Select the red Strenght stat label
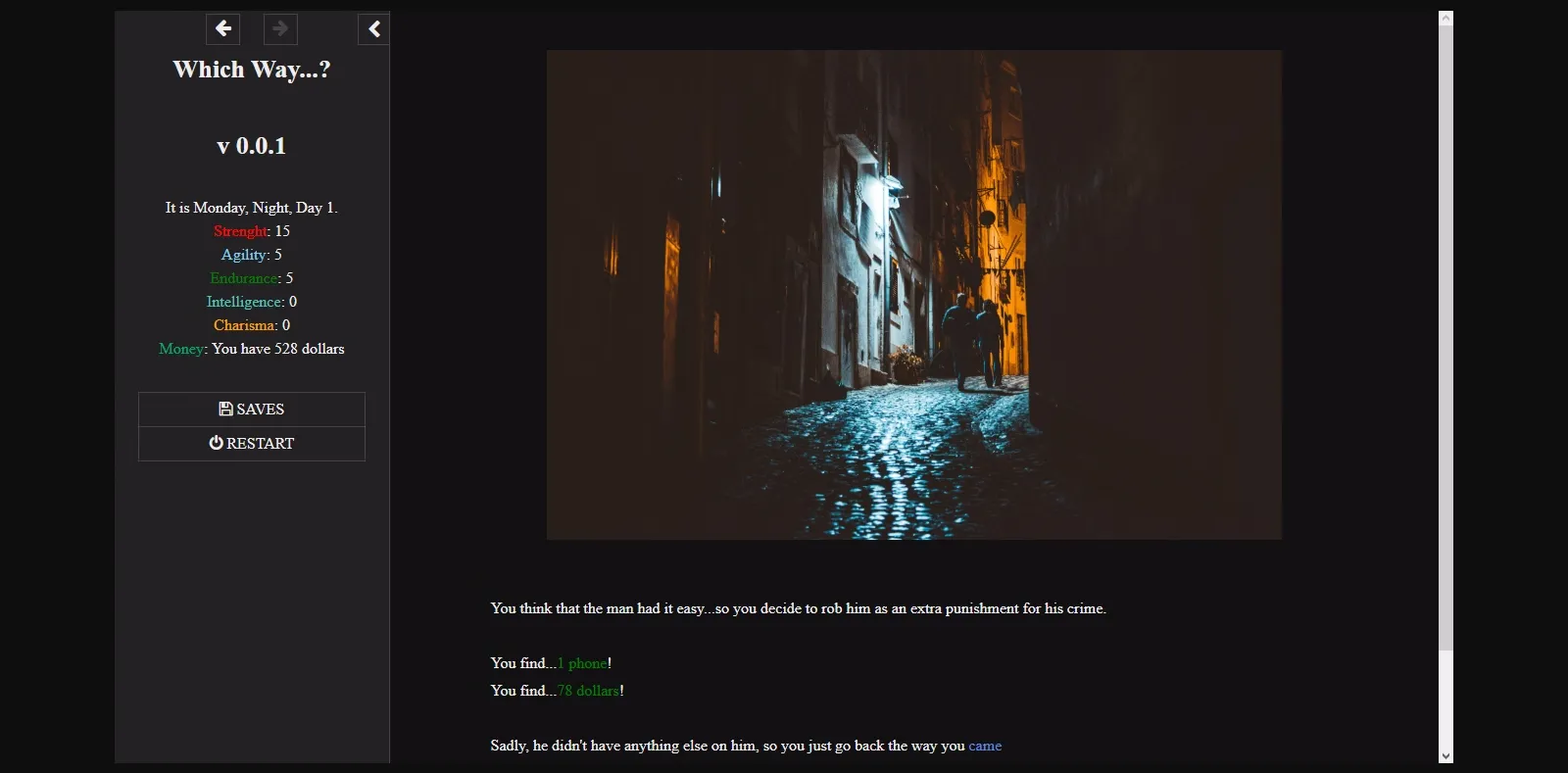Screen dimensions: 1568x773 coord(240,231)
